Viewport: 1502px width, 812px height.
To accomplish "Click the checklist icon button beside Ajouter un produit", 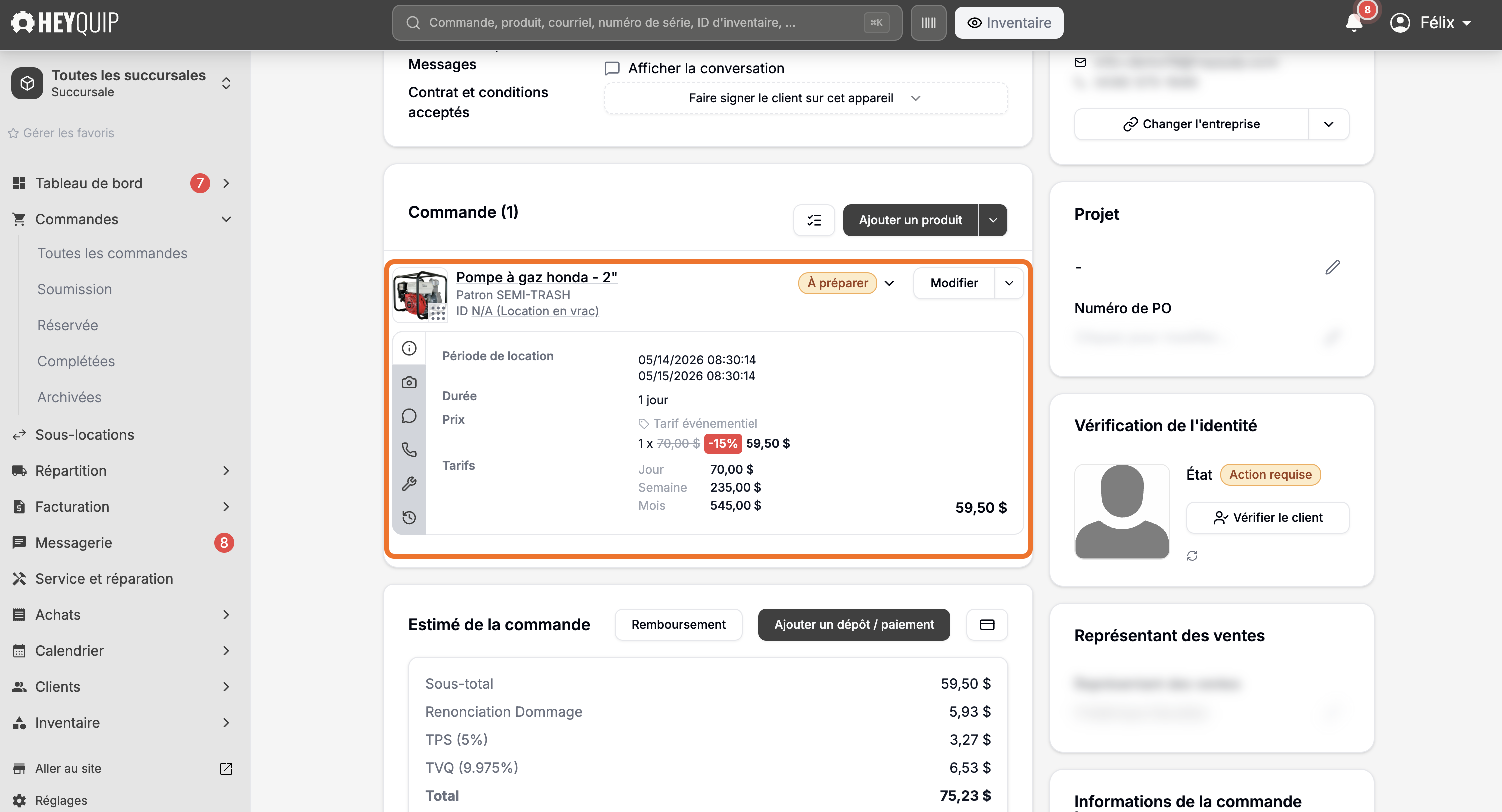I will [x=814, y=220].
